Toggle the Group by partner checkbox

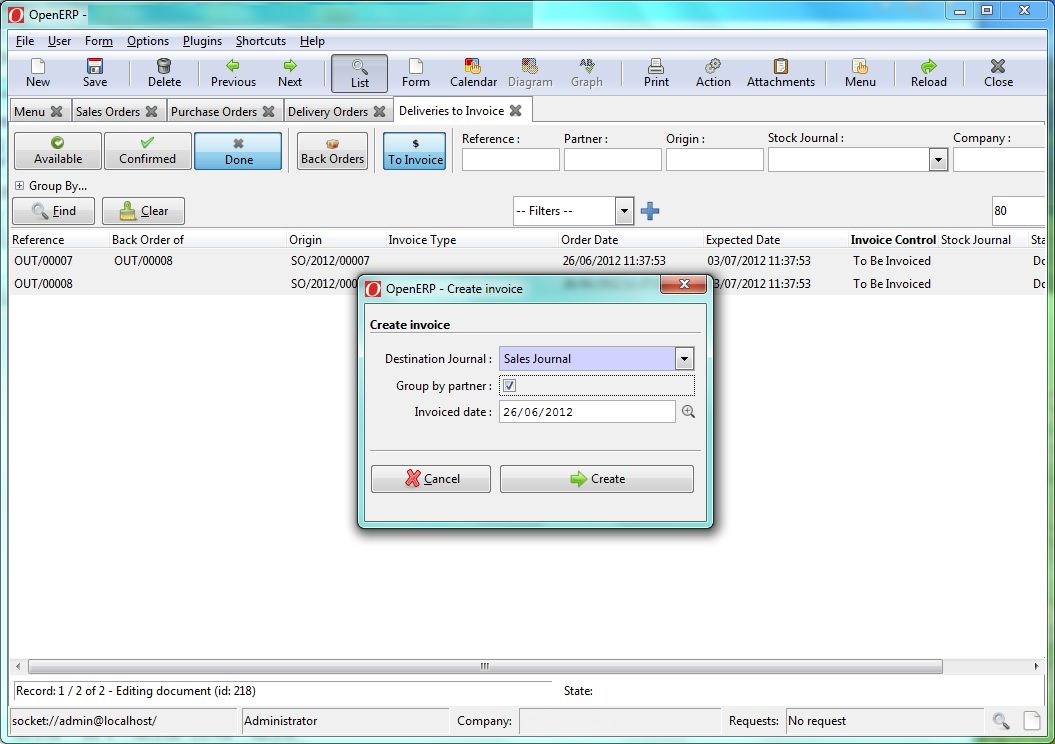pyautogui.click(x=509, y=385)
